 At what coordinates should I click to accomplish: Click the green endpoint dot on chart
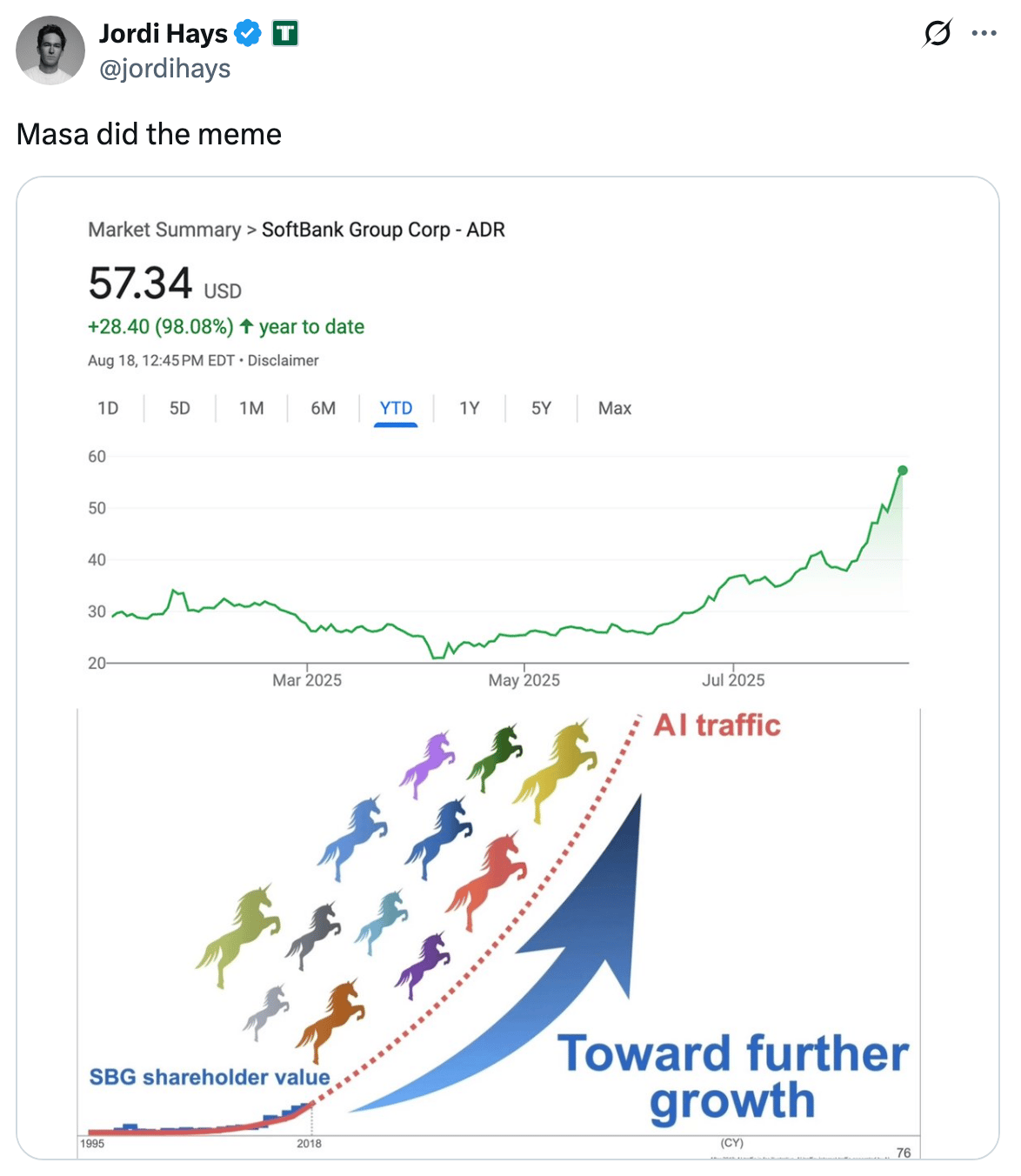click(902, 471)
